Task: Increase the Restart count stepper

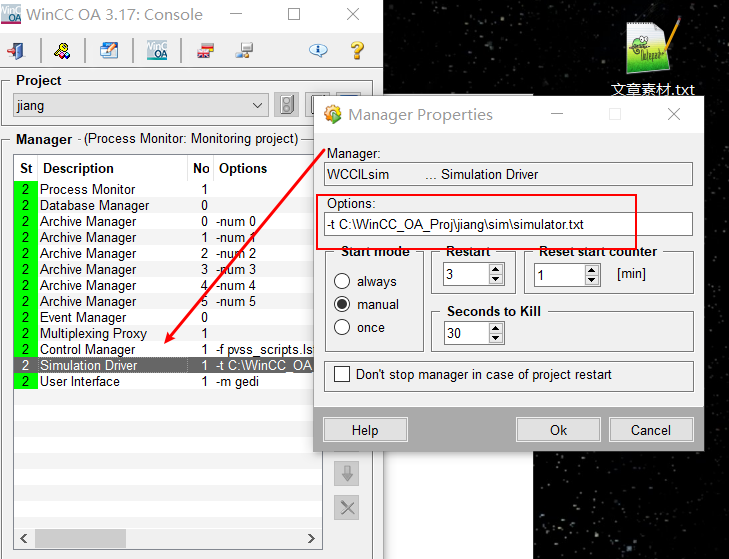Action: [496, 269]
